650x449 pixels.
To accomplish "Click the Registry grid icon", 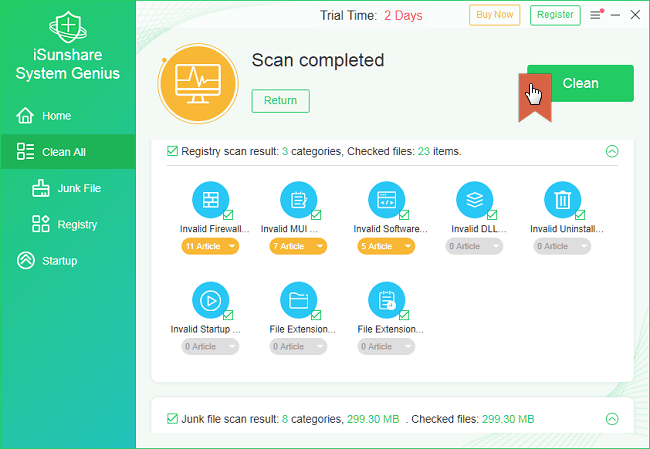I will (41, 224).
